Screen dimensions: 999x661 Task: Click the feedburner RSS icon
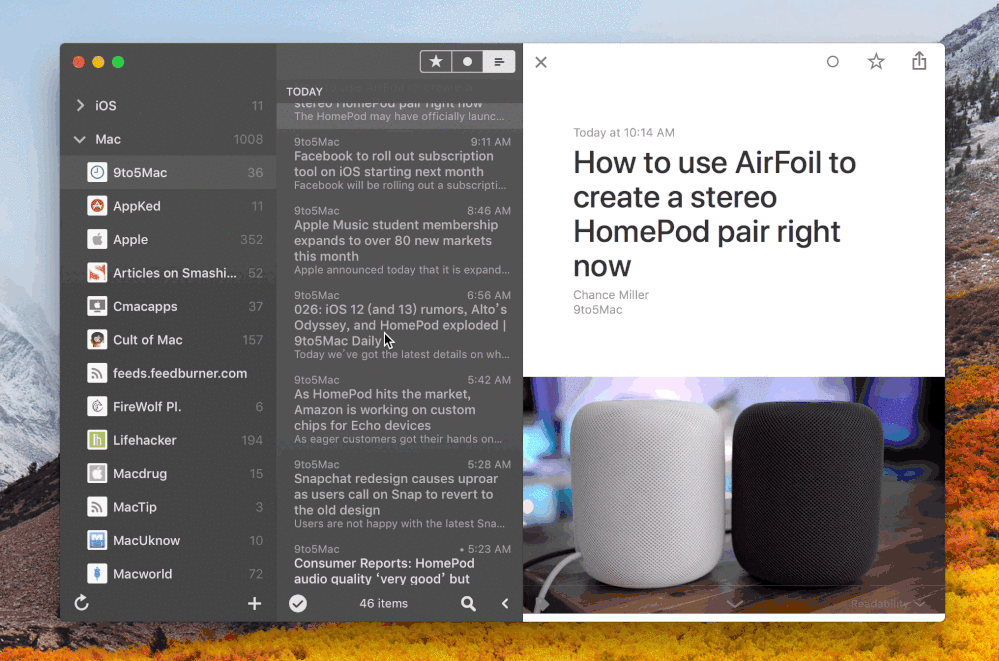pos(97,374)
